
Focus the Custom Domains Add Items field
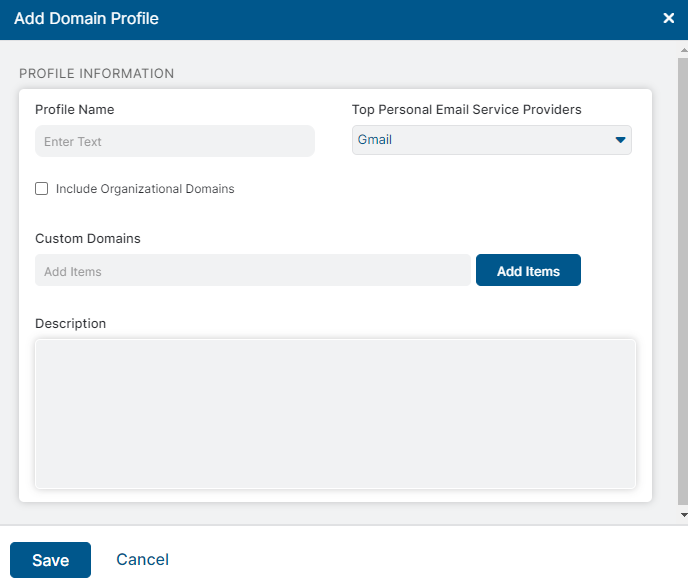(x=252, y=271)
